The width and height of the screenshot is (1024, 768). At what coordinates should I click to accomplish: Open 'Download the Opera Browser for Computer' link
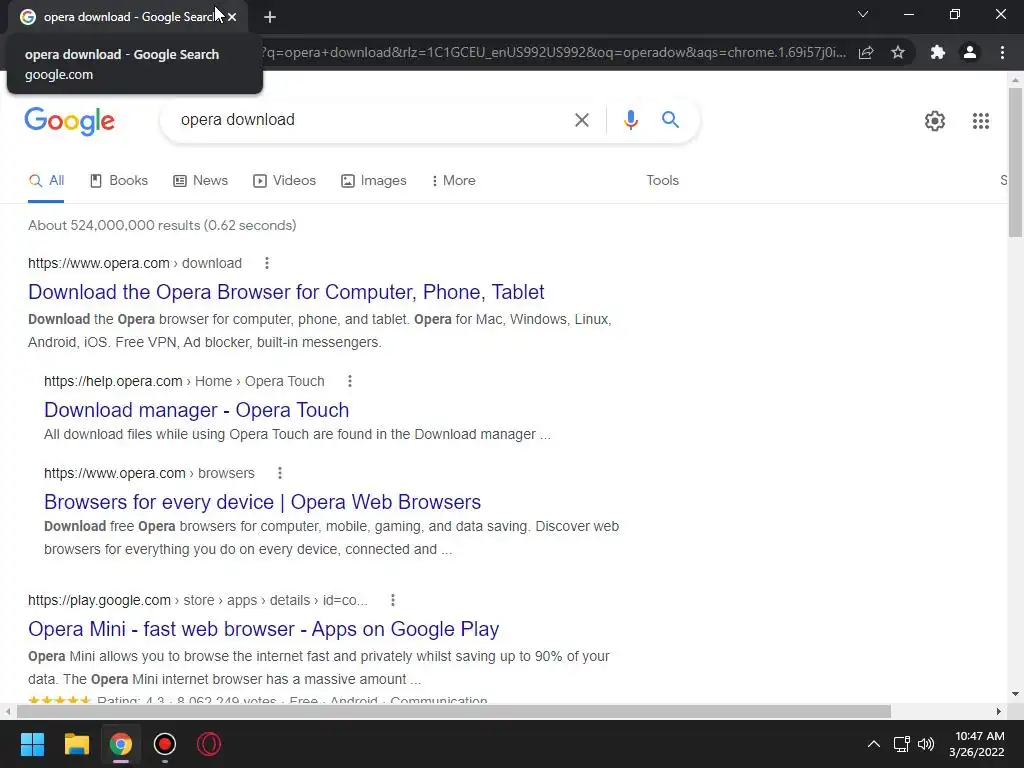click(286, 292)
